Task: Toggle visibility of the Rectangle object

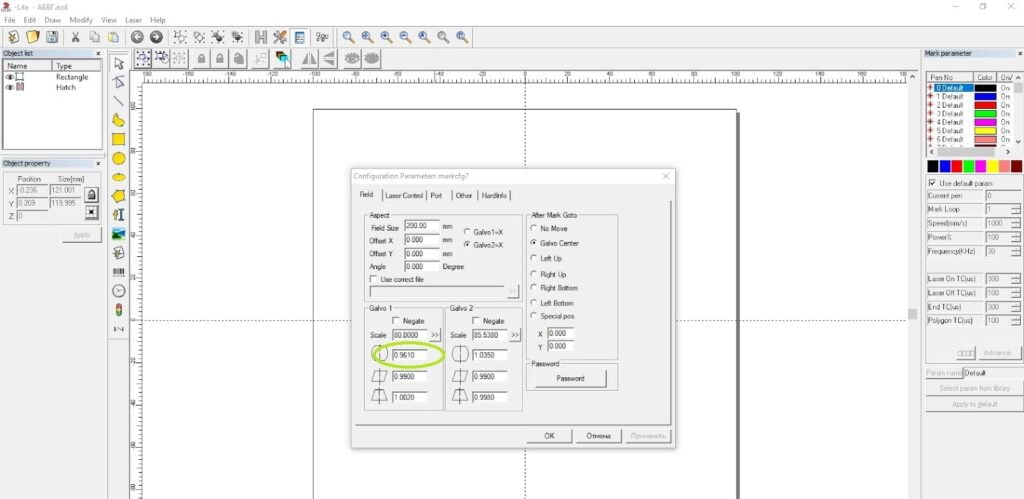Action: [x=10, y=77]
